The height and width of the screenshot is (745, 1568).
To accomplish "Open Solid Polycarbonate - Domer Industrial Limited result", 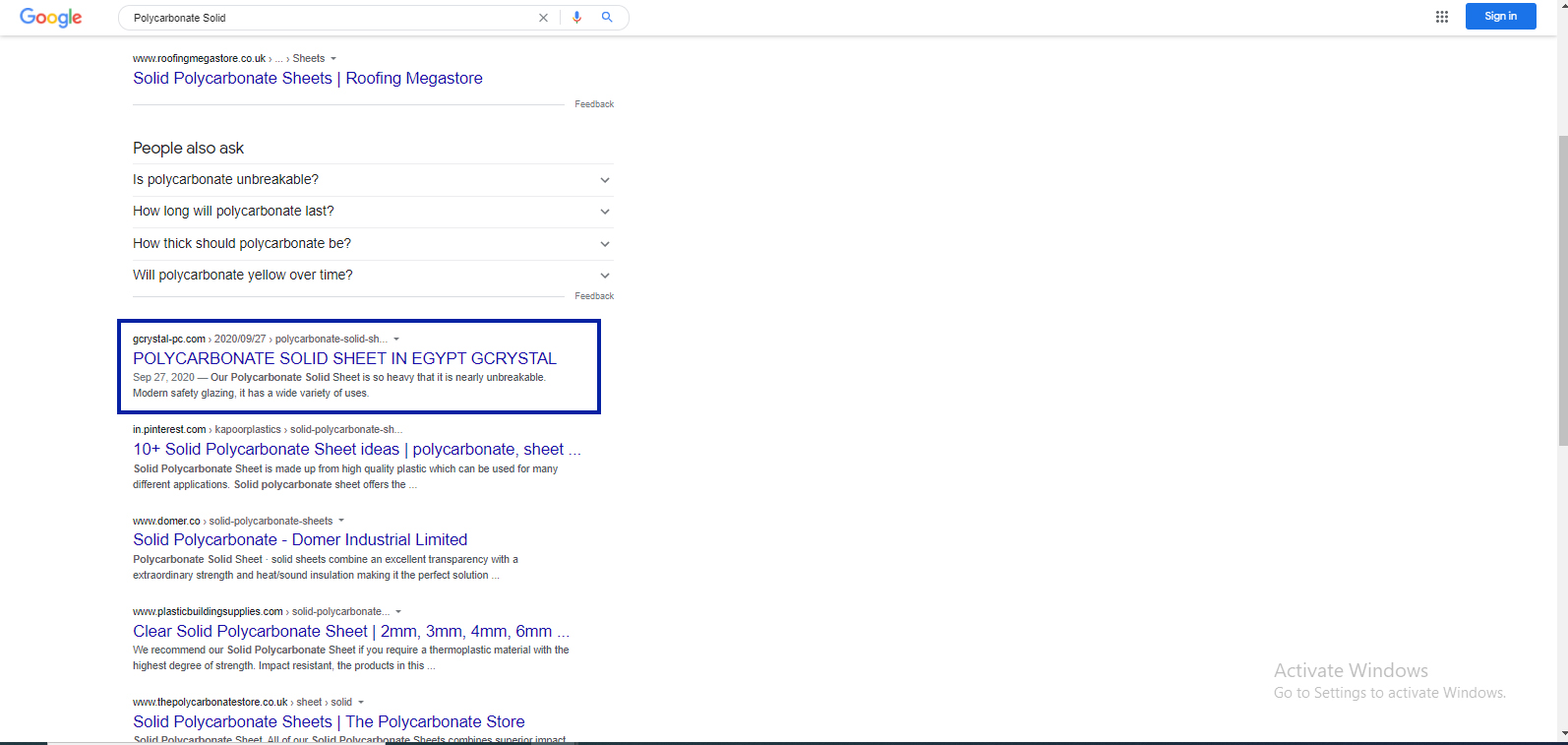I will (x=300, y=539).
